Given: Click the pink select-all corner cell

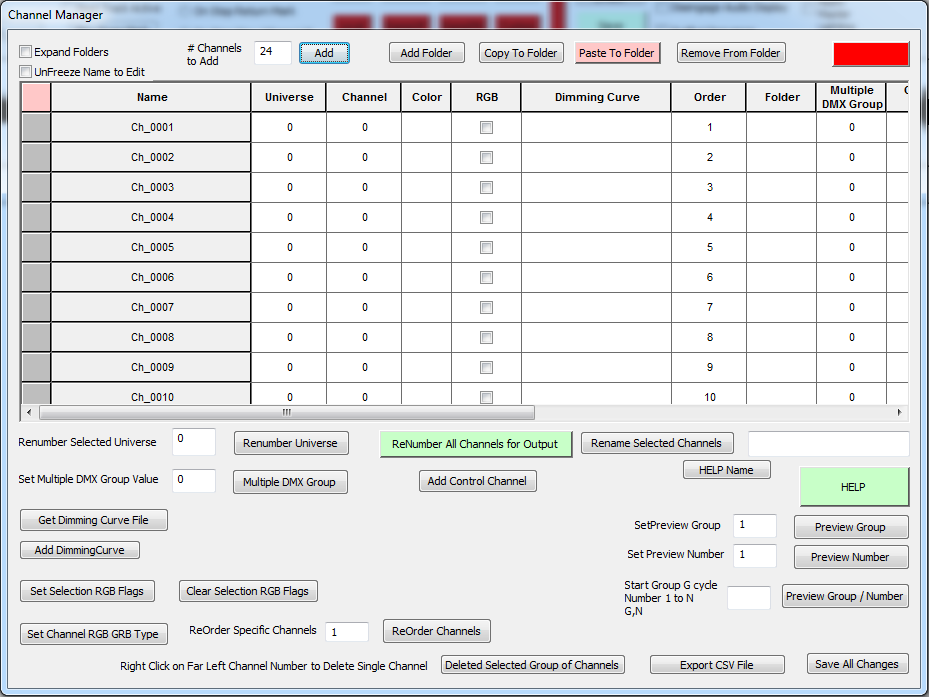Looking at the screenshot, I should 36,97.
